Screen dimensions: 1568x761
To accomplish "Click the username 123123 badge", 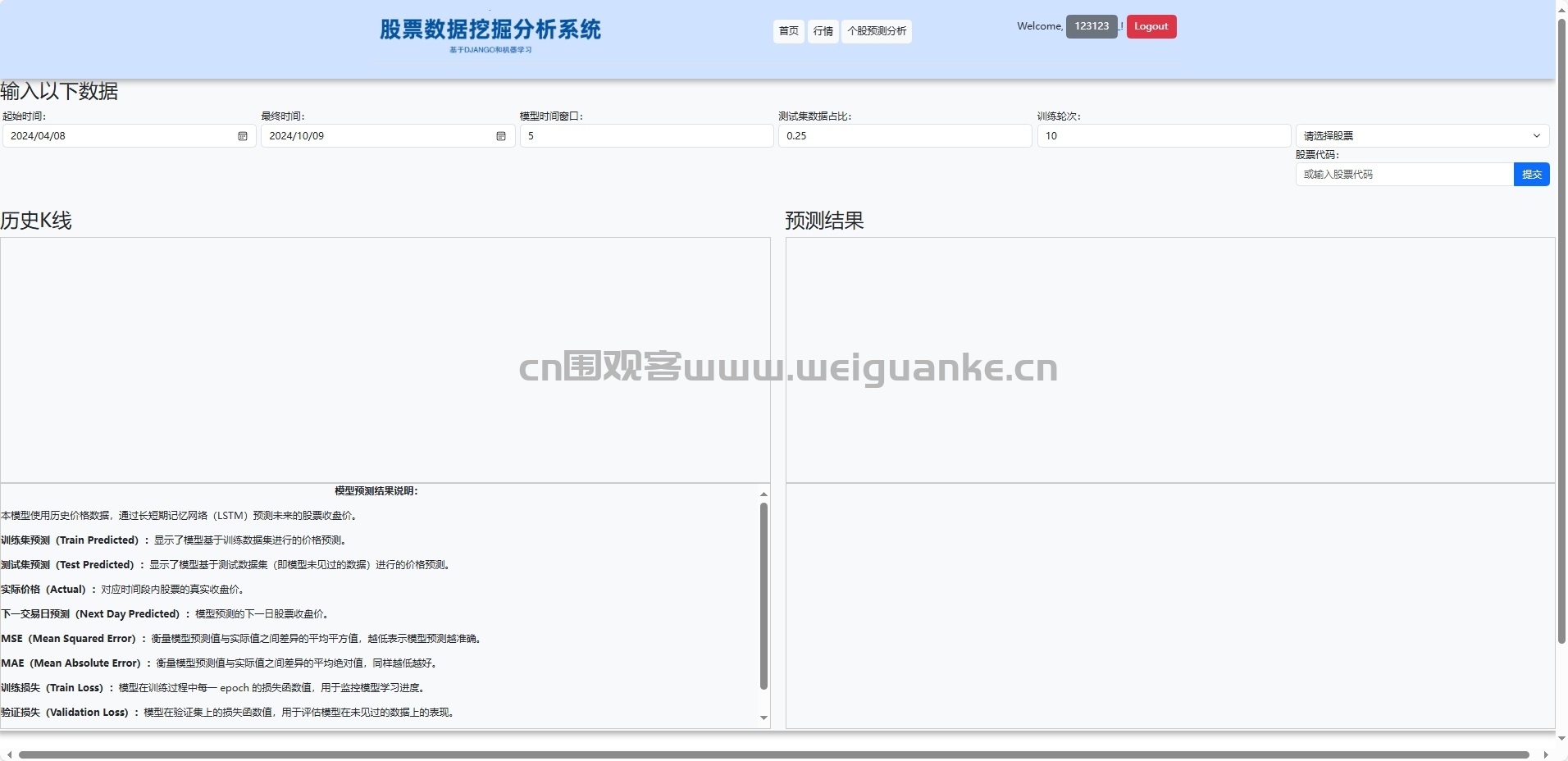I will click(1092, 26).
